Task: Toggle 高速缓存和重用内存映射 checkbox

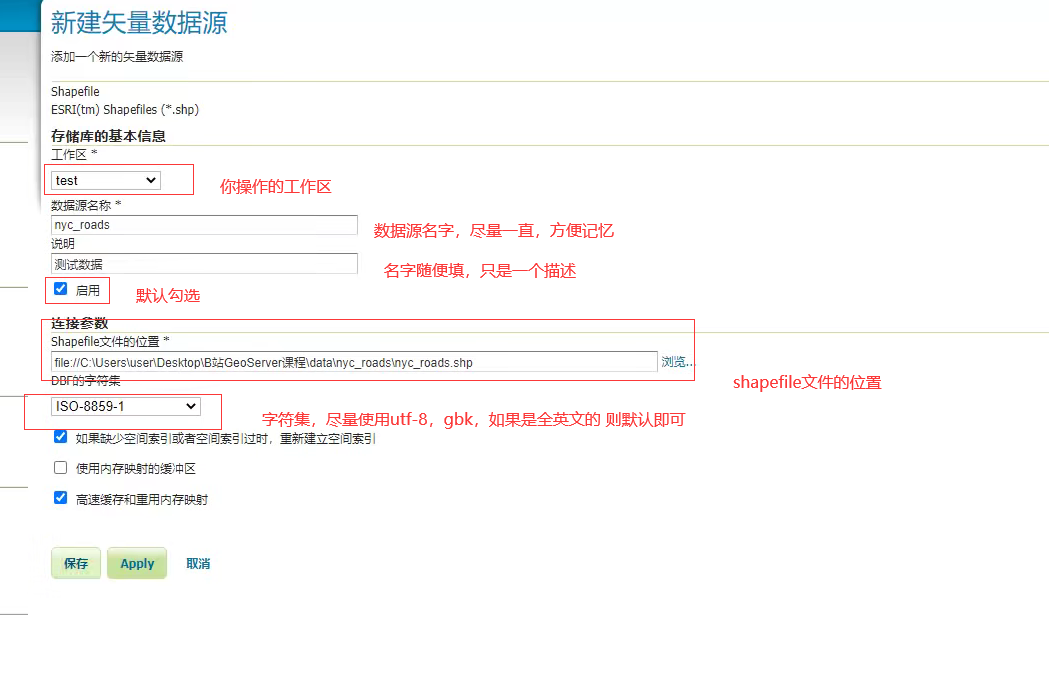Action: [x=61, y=498]
